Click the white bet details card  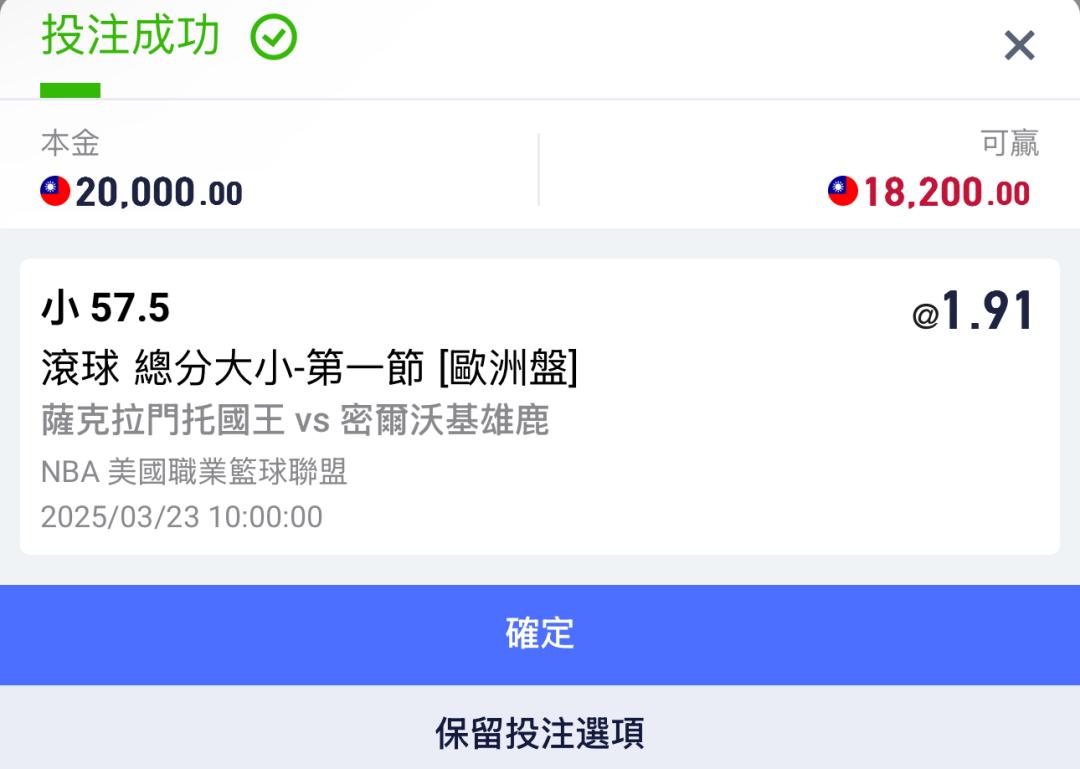(540, 407)
